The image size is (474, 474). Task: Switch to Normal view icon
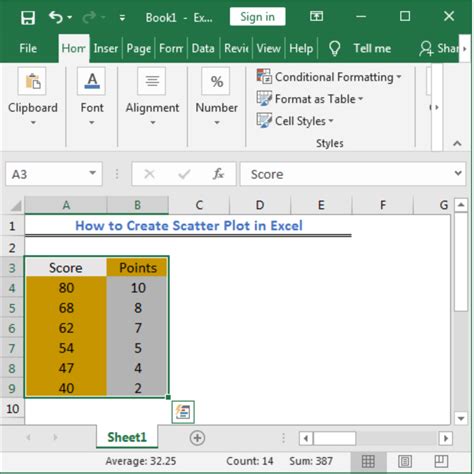[x=368, y=461]
